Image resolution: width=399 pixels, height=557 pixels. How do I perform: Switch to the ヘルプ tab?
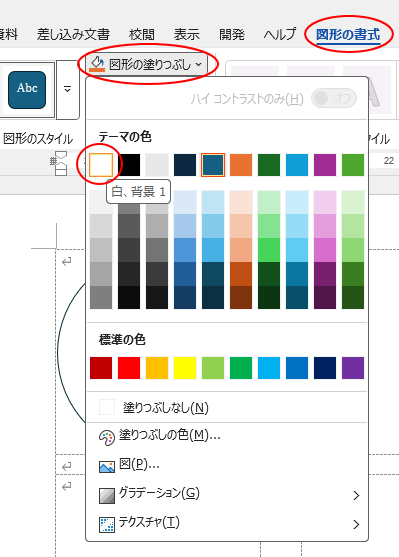coord(280,34)
